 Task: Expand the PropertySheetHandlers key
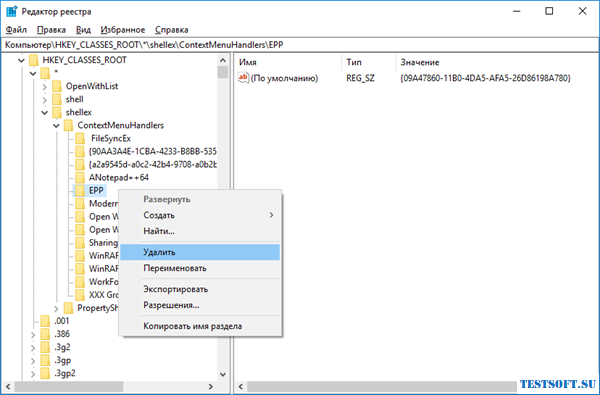click(56, 308)
